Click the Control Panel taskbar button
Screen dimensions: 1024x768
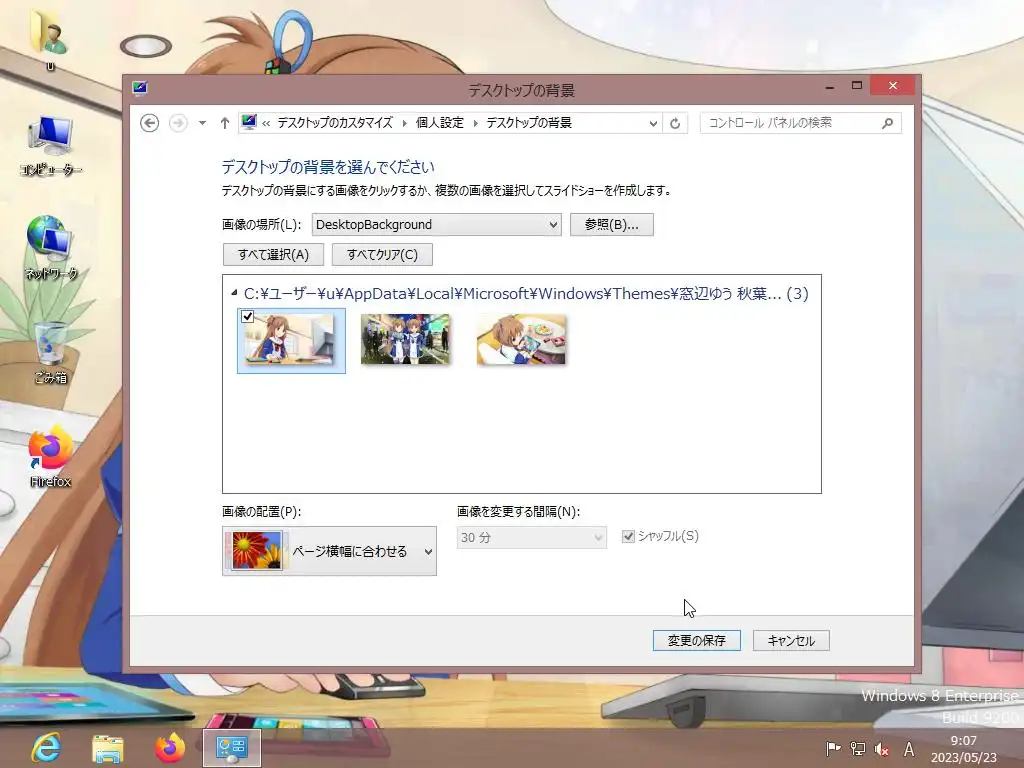click(x=232, y=748)
